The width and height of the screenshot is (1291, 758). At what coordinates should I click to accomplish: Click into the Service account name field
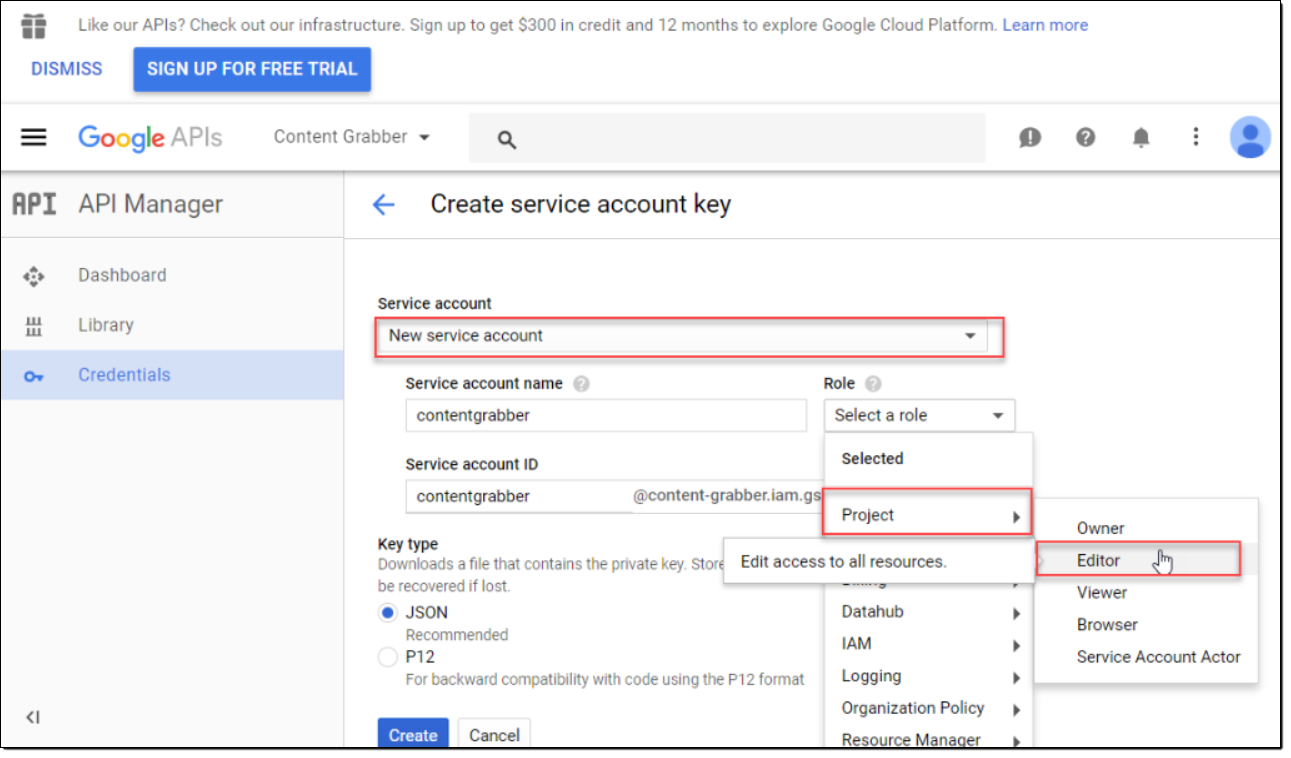point(605,415)
